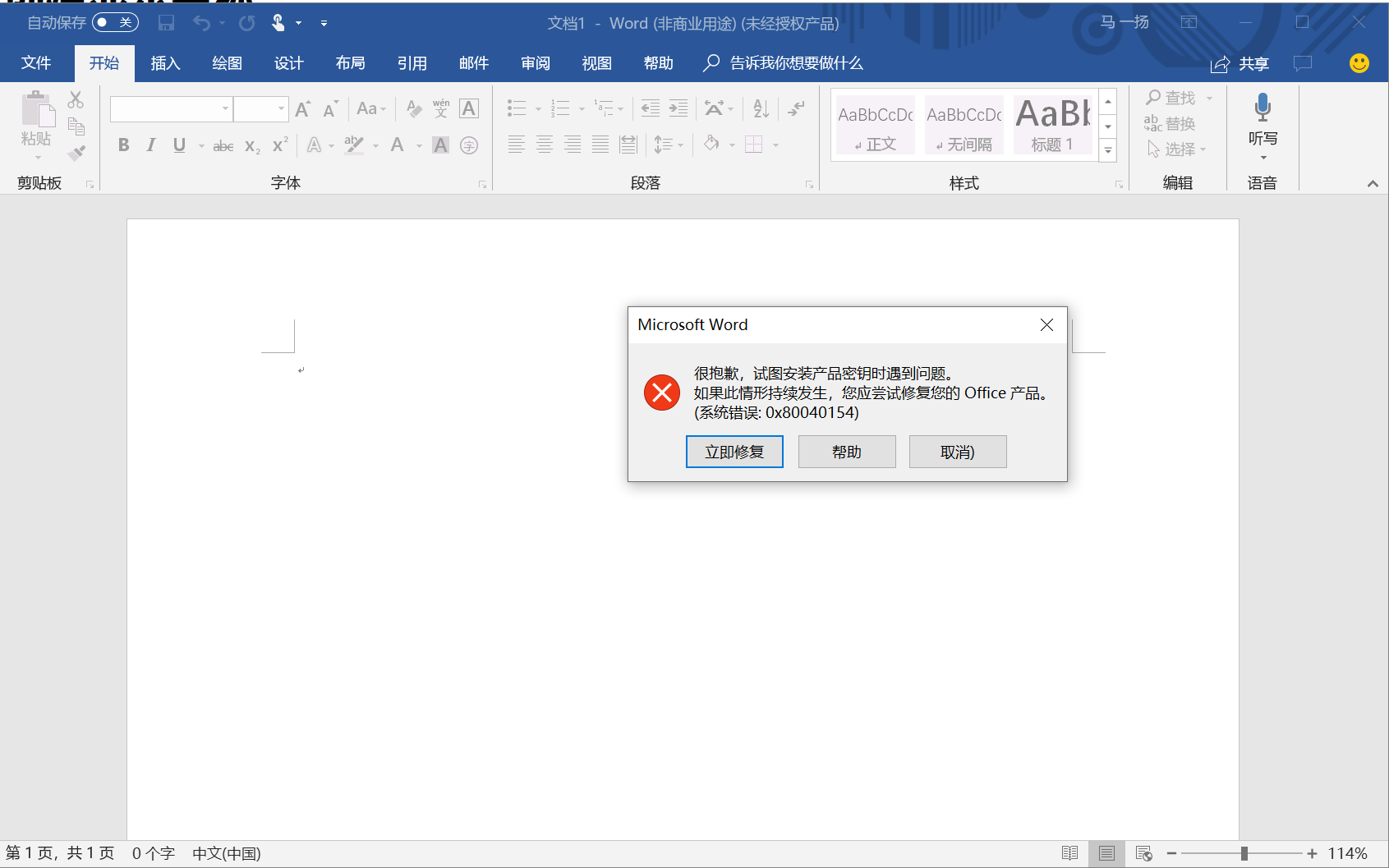Image resolution: width=1389 pixels, height=868 pixels.
Task: Switch to the 绘图 tab
Action: point(227,63)
